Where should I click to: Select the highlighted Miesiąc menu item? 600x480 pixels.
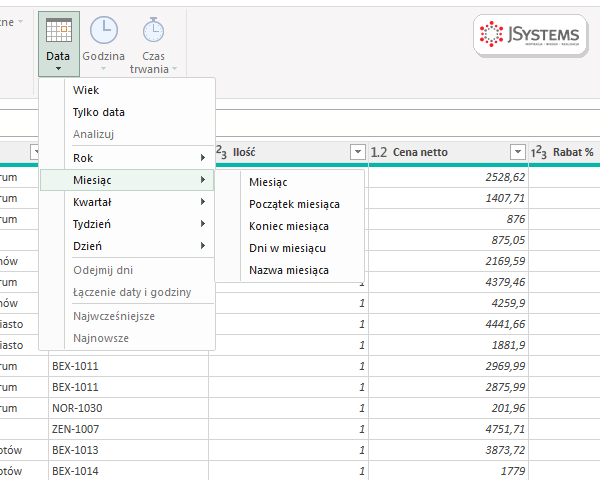coord(127,180)
